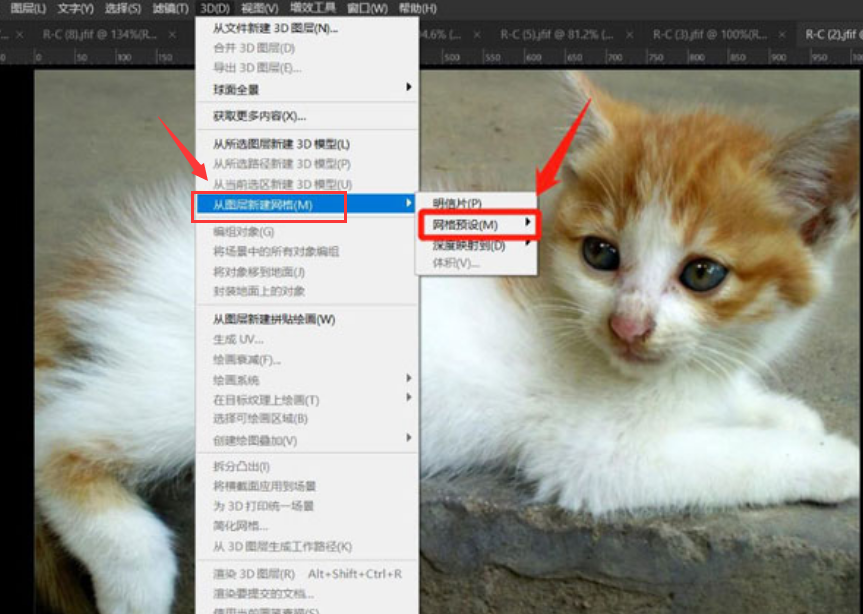Open the 滤镜(T) menu
Image resolution: width=863 pixels, height=614 pixels.
[170, 8]
